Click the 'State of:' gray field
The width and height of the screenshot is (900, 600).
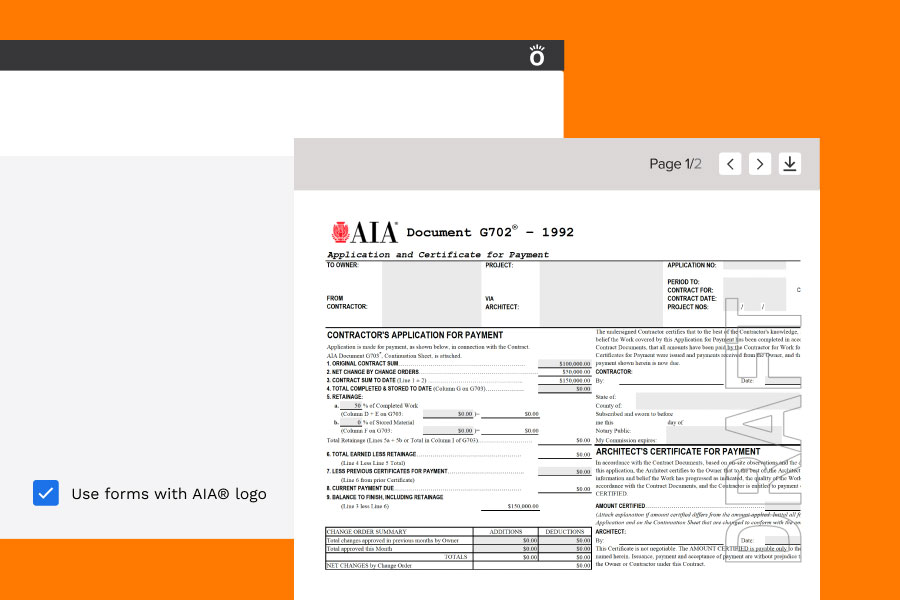717,400
